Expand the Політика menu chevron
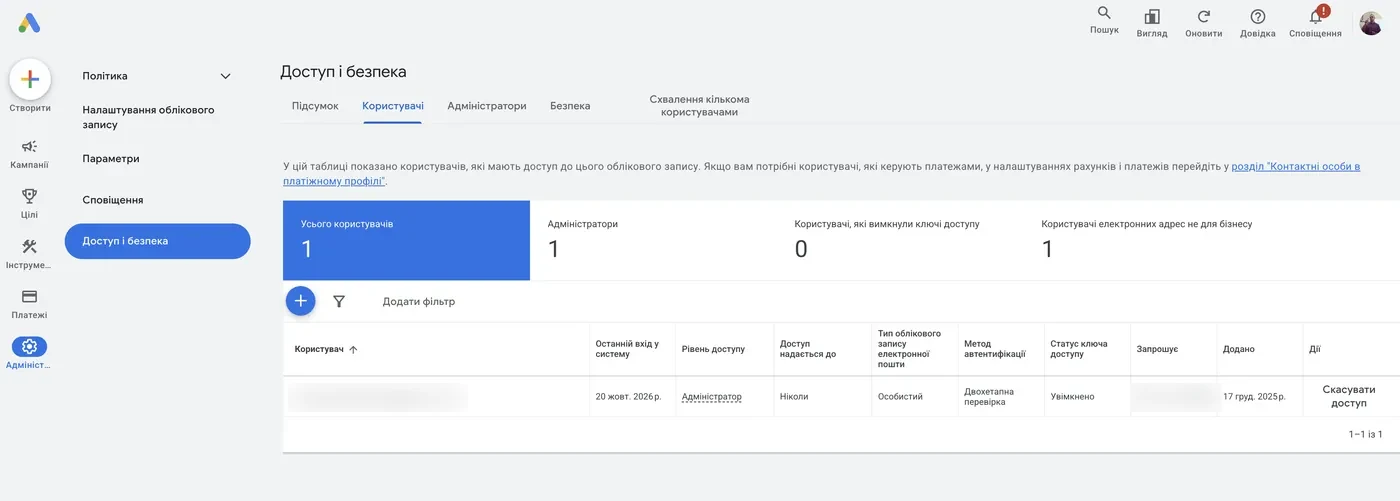This screenshot has width=1400, height=501. pos(225,76)
